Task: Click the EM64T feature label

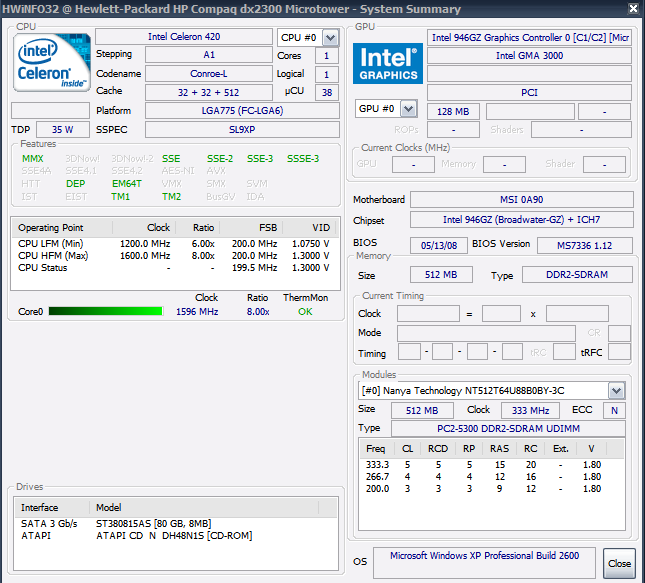Action: click(126, 184)
